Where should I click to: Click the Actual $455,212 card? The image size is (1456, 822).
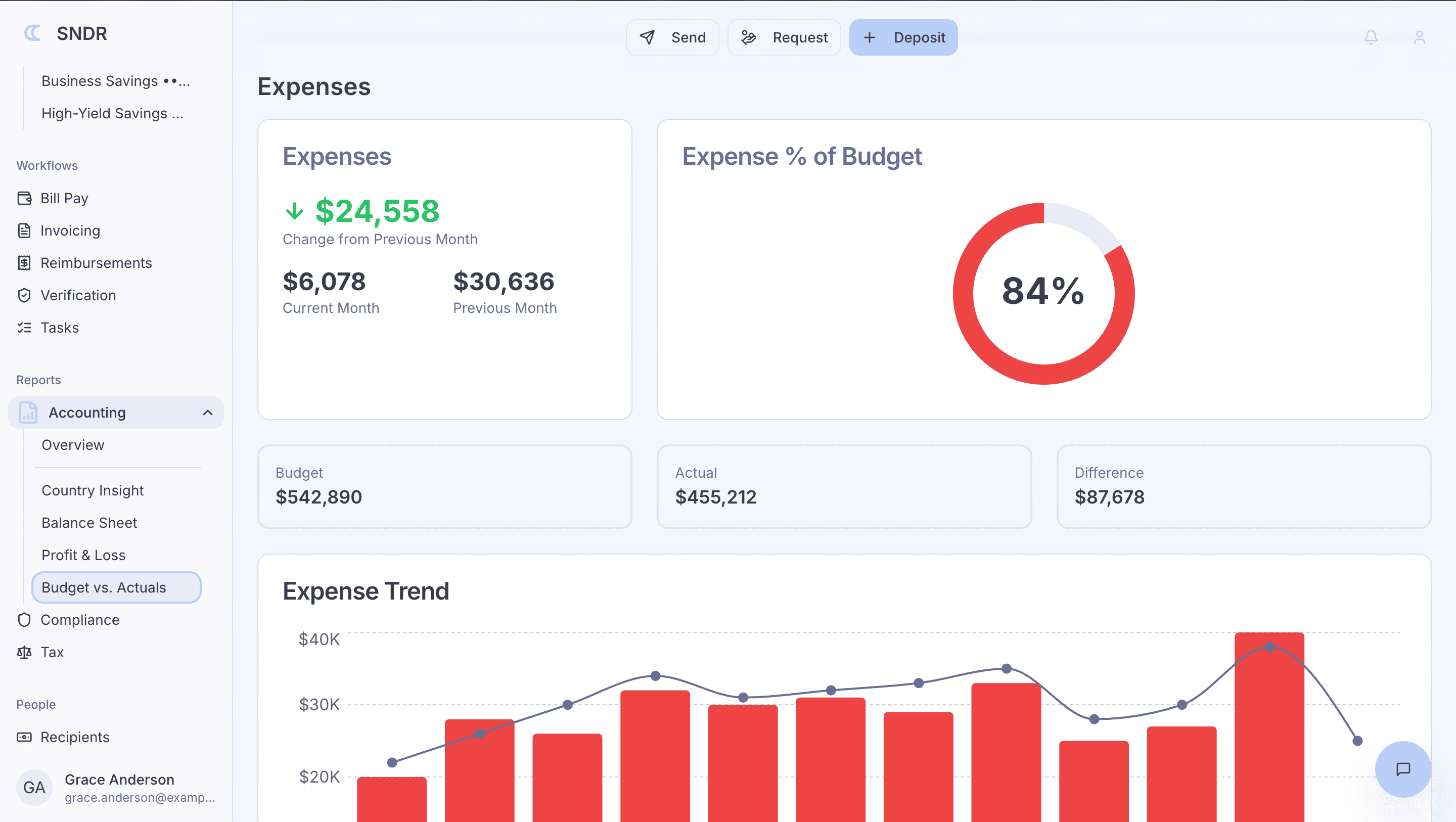pyautogui.click(x=844, y=486)
